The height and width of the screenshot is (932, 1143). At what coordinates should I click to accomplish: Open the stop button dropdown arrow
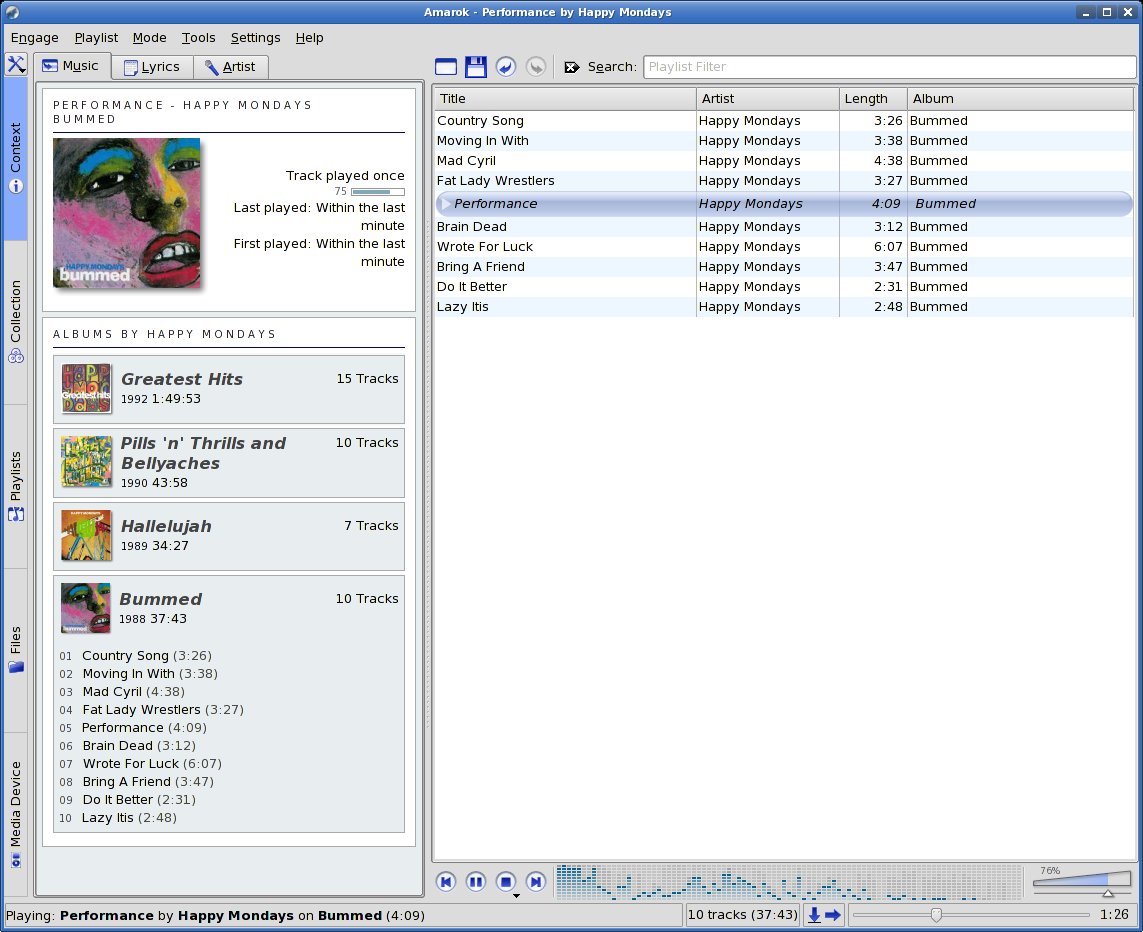(x=516, y=896)
